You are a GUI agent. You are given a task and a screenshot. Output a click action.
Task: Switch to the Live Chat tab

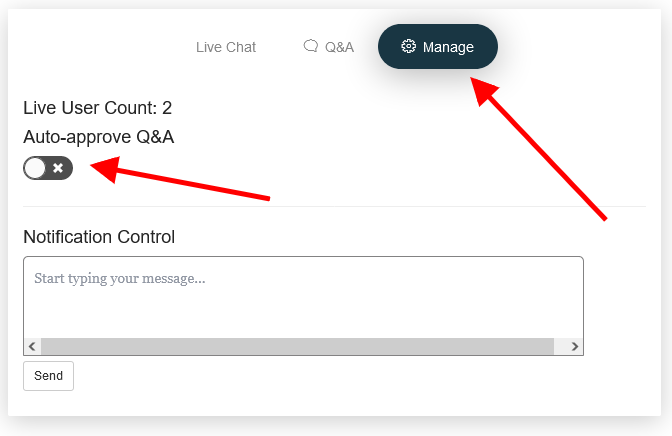226,47
